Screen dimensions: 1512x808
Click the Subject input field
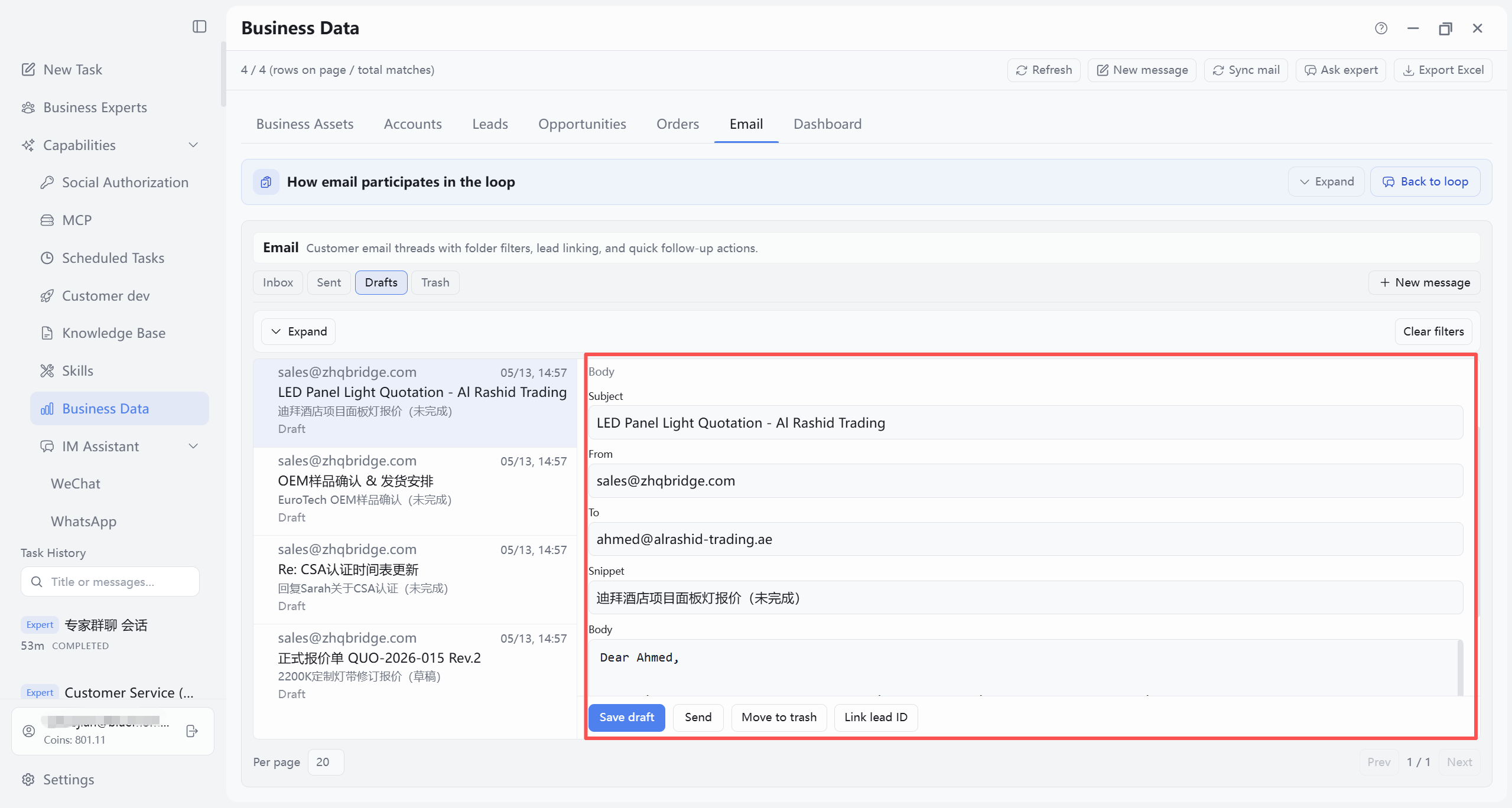[1026, 423]
